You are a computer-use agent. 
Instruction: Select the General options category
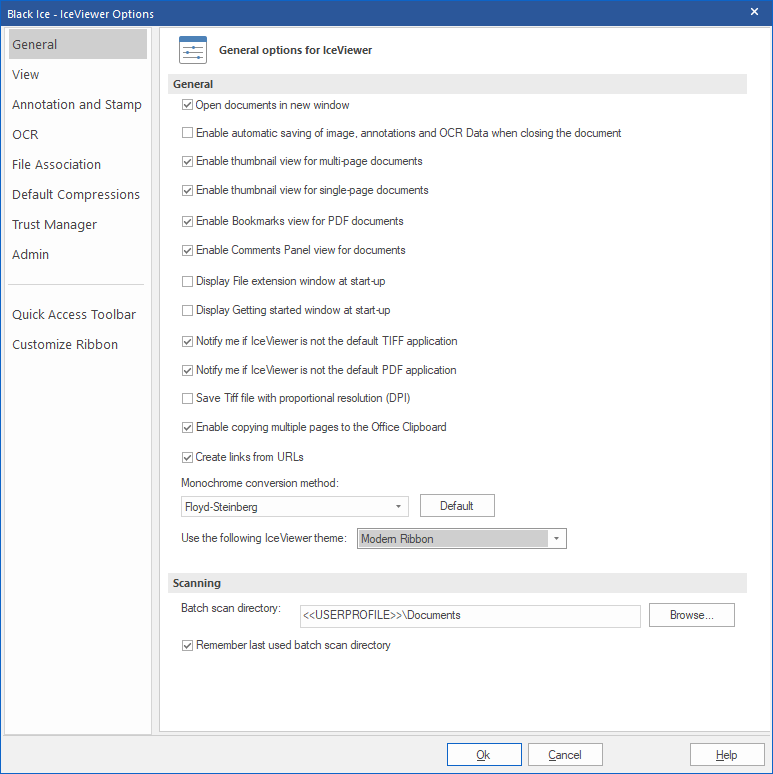coord(77,44)
